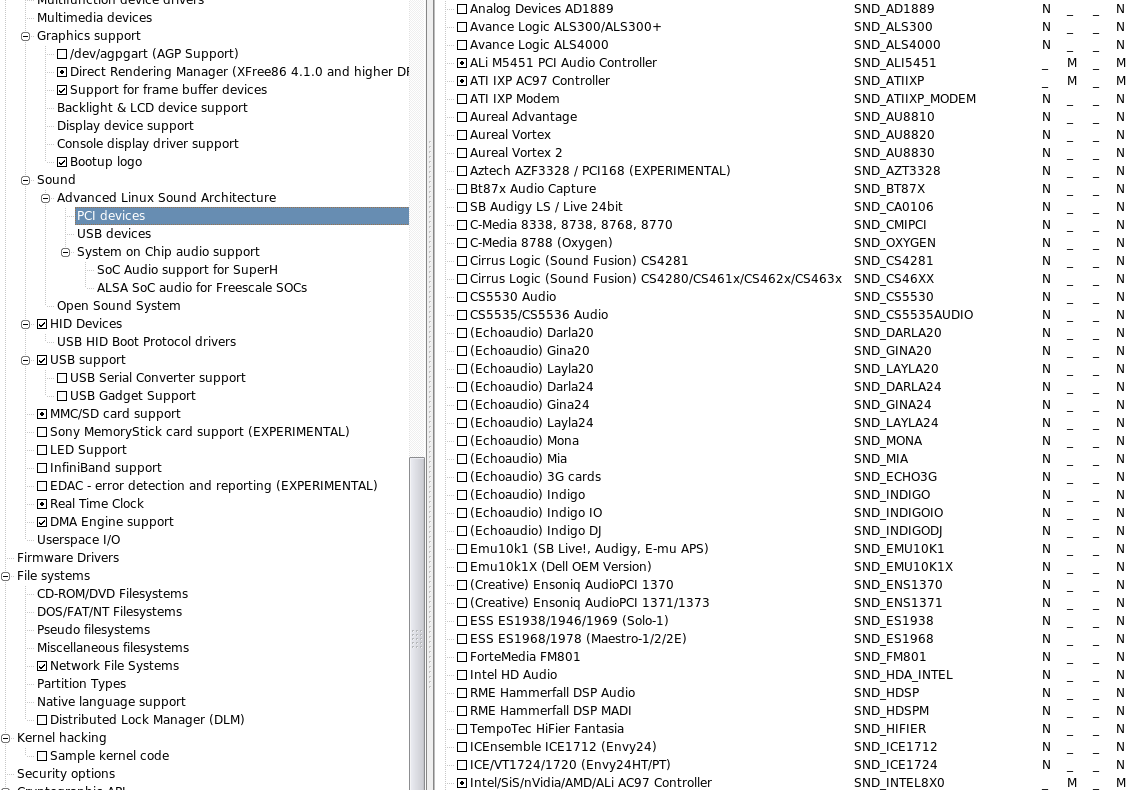Toggle Real Time Clock checkbox
The height and width of the screenshot is (790, 1145).
[42, 504]
